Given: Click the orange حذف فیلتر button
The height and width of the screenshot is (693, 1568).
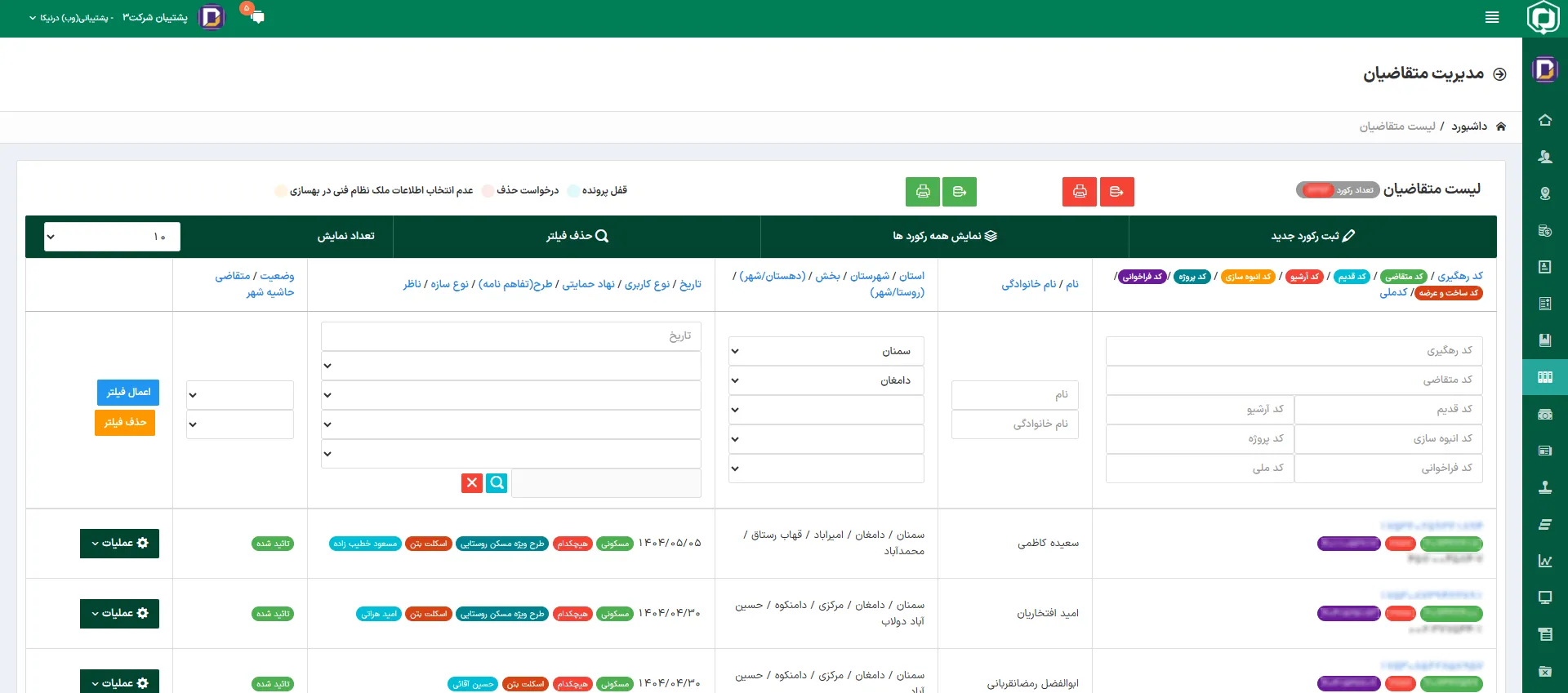Looking at the screenshot, I should coord(125,423).
